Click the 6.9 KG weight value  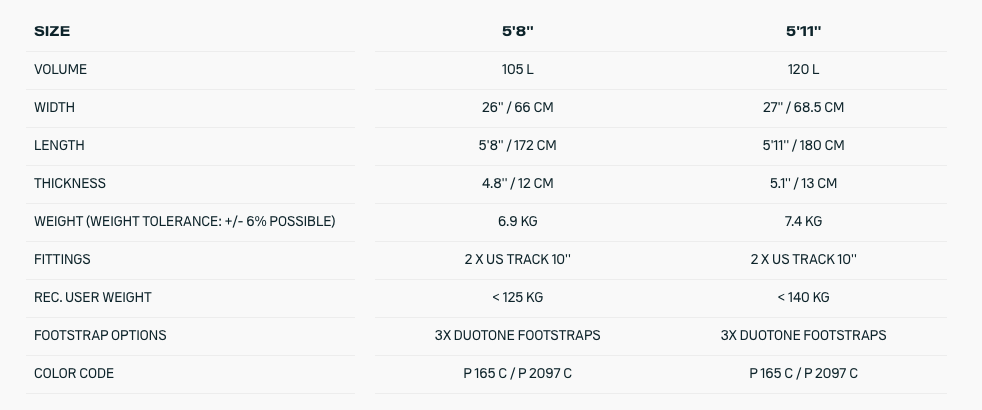(518, 222)
